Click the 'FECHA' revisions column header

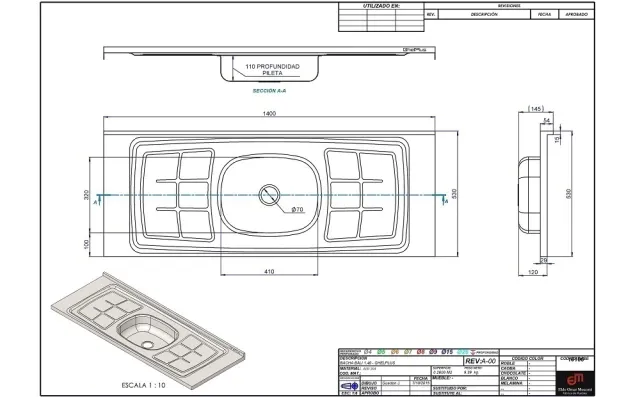544,14
